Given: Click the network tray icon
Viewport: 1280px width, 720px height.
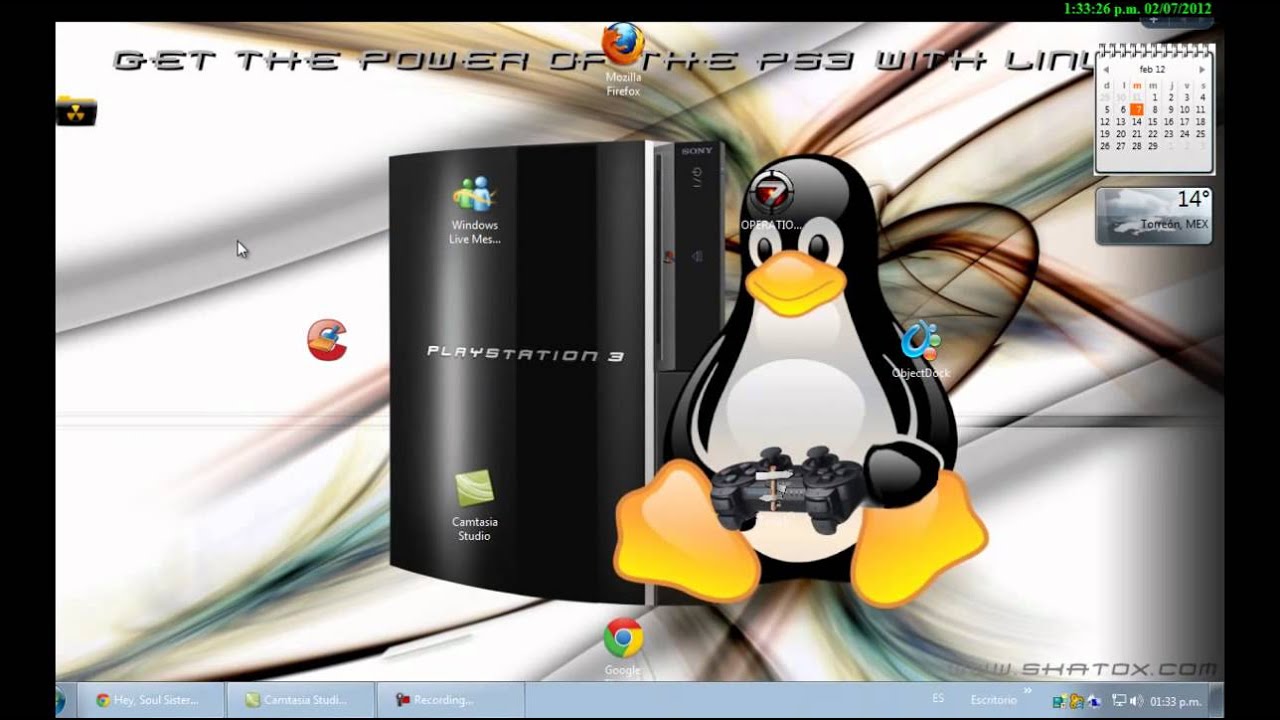Looking at the screenshot, I should (1120, 701).
